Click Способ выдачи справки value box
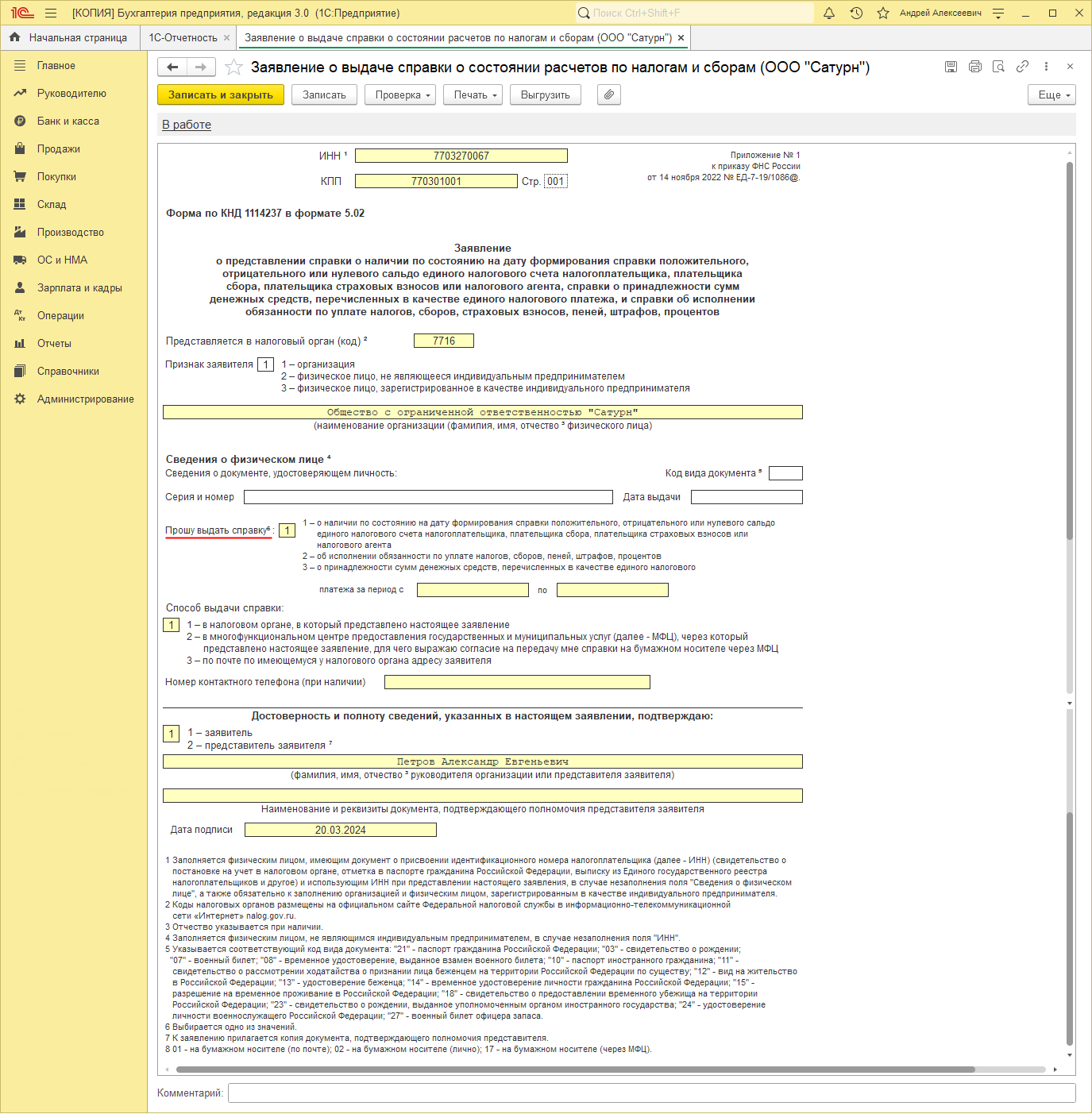The width and height of the screenshot is (1092, 1114). pos(172,625)
